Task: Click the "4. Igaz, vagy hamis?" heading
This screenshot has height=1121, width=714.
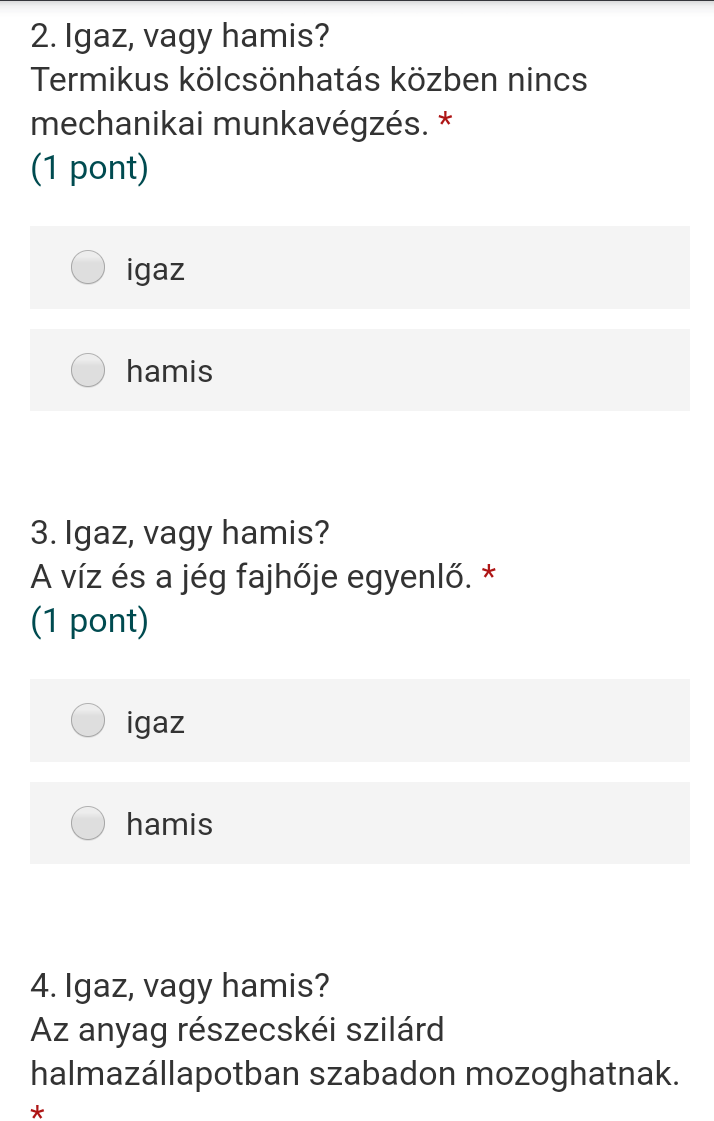Action: (x=180, y=986)
